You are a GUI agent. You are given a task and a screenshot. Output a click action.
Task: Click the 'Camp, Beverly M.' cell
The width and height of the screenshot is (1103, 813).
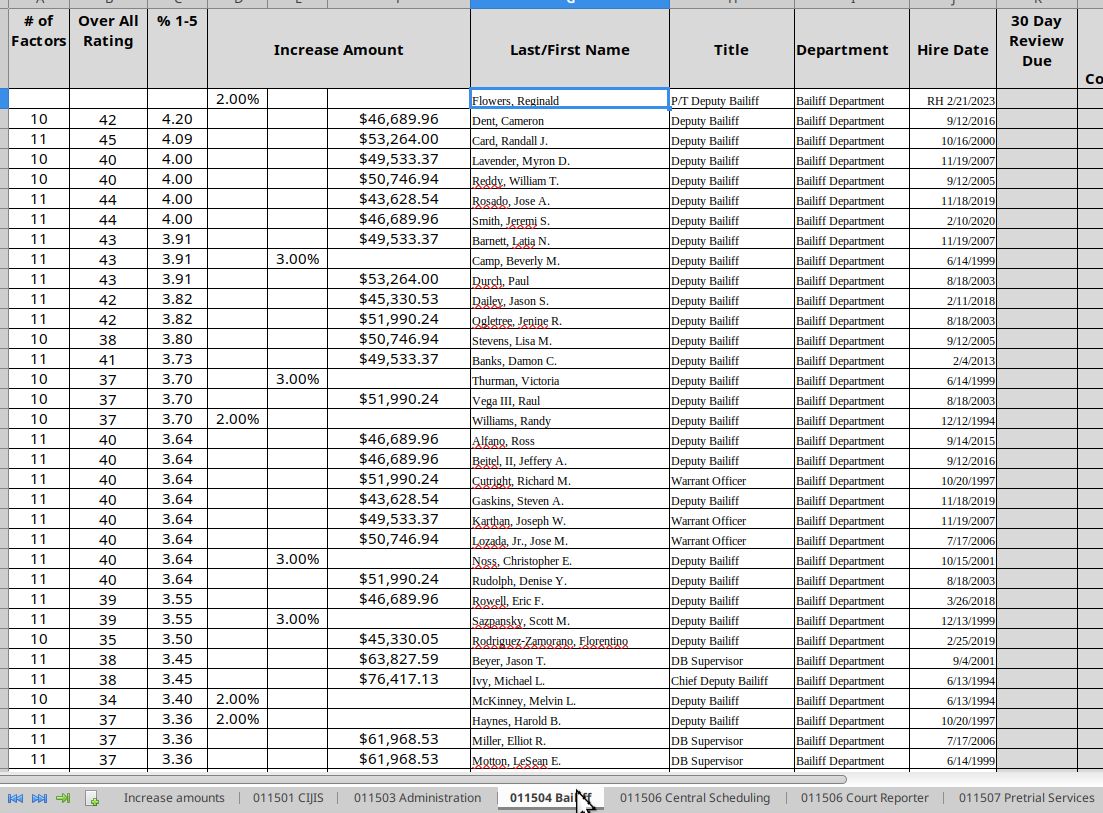coord(569,260)
